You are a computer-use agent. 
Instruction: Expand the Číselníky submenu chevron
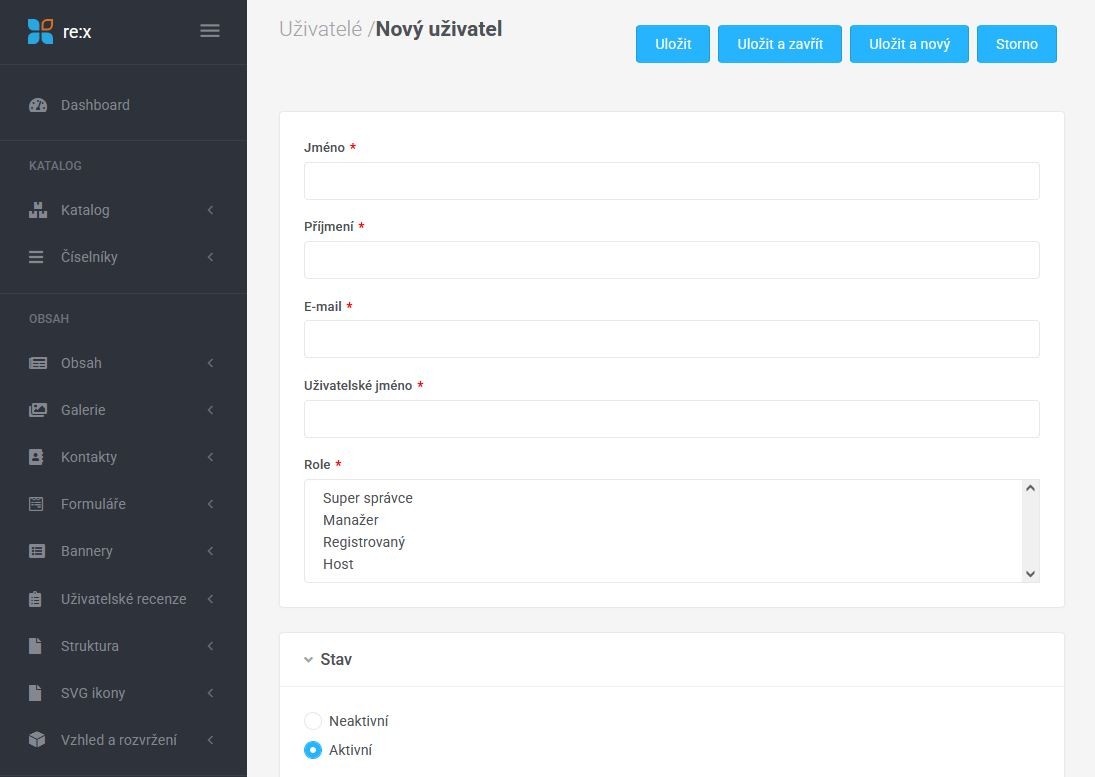click(210, 257)
